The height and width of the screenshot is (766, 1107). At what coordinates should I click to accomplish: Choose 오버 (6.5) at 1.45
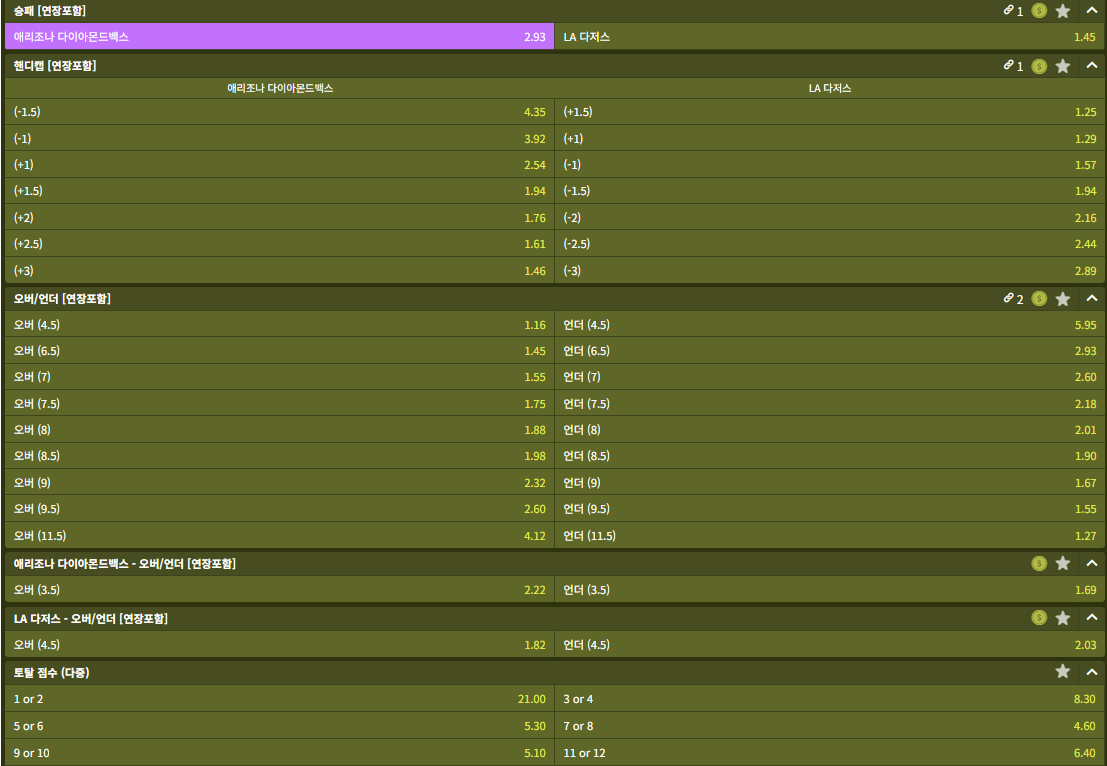280,351
